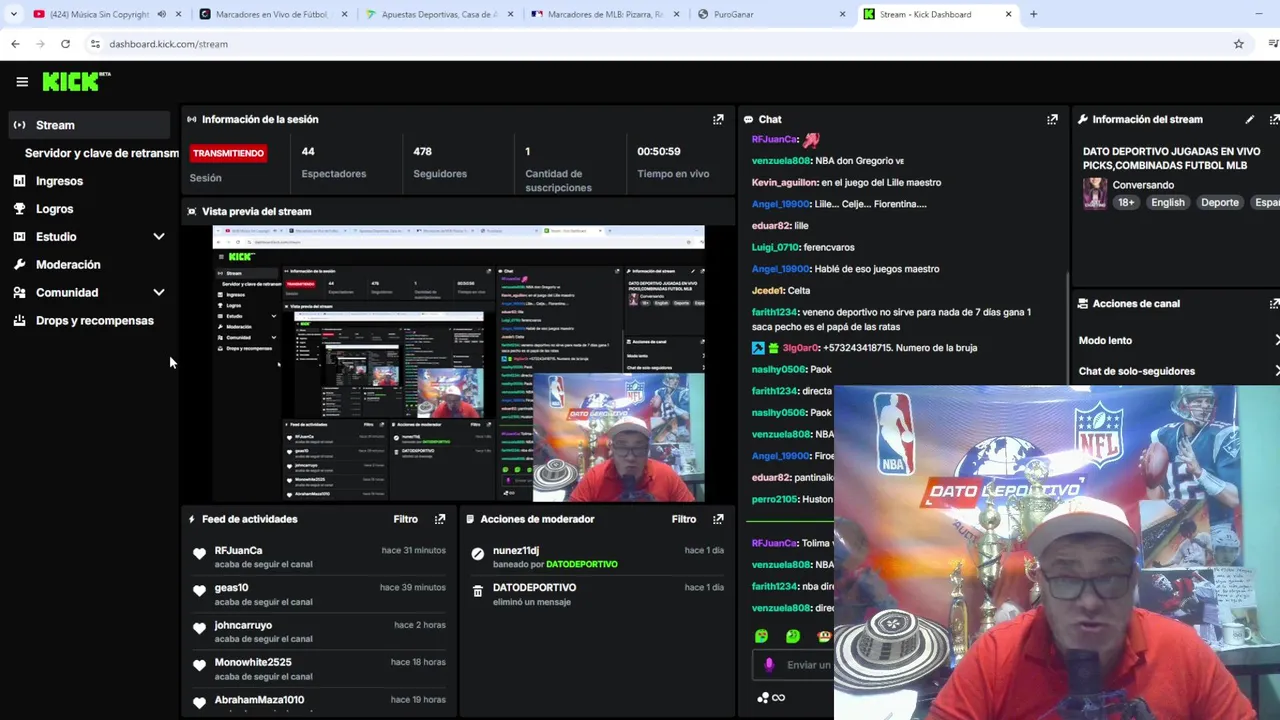Screen dimensions: 1280x720
Task: Click the Comunidad people icon
Action: point(19,293)
